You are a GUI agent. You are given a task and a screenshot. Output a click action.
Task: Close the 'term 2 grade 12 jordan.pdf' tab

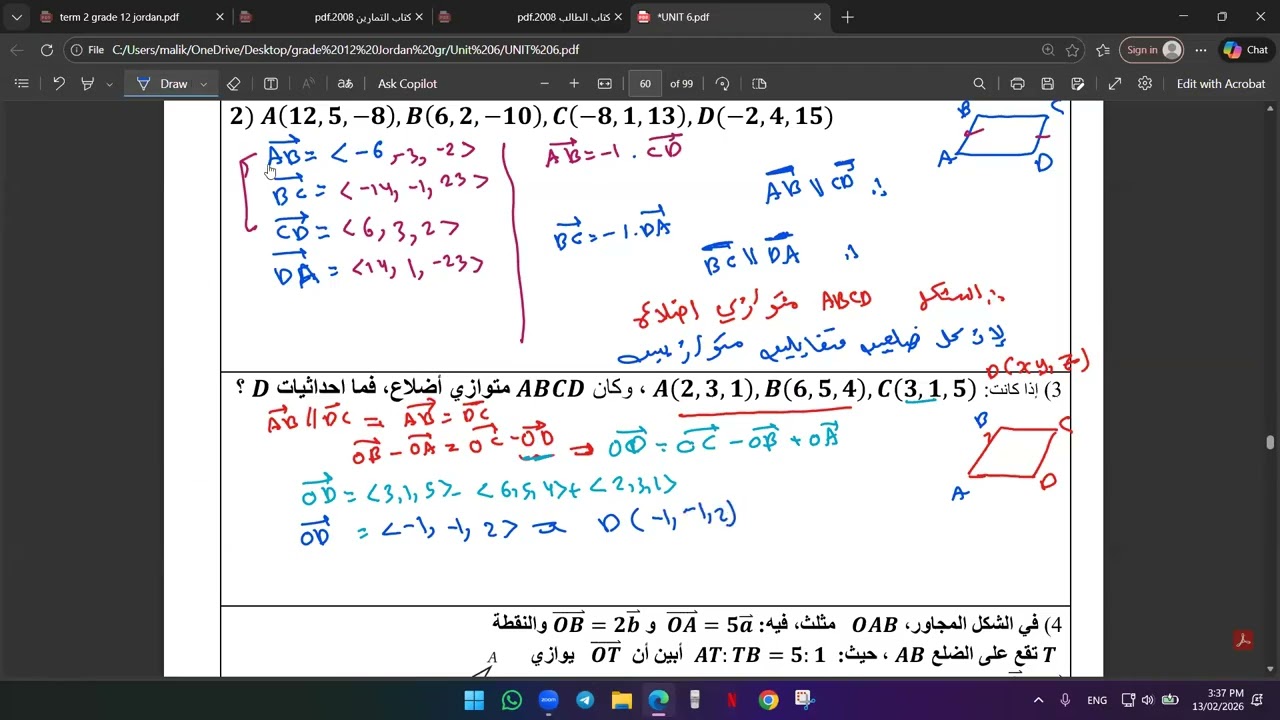[x=220, y=17]
